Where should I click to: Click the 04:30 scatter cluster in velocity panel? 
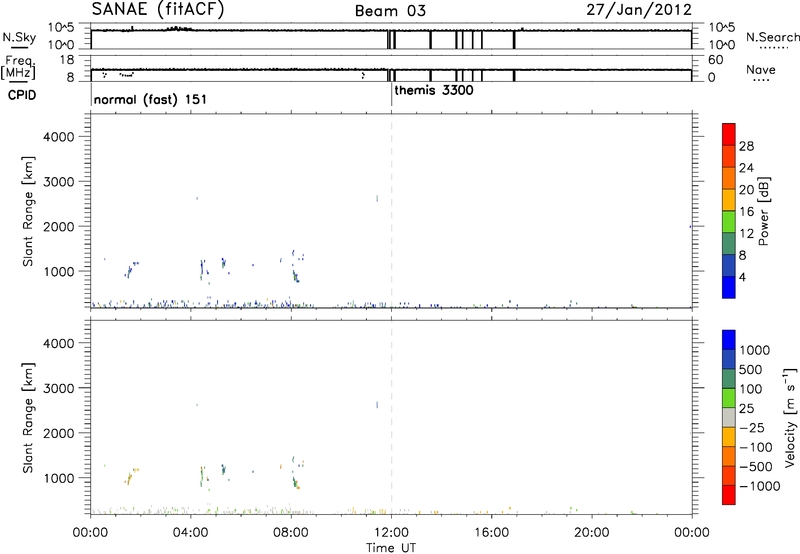pyautogui.click(x=204, y=477)
